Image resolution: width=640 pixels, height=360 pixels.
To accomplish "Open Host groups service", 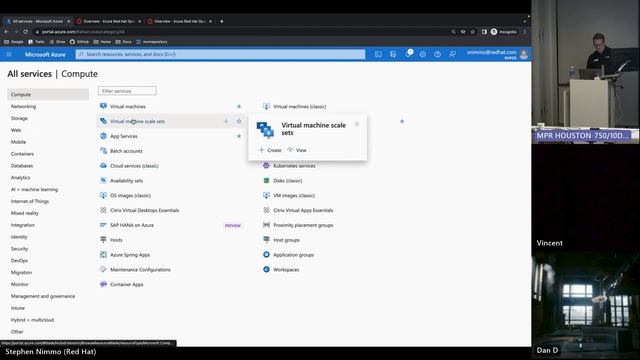I will [286, 240].
